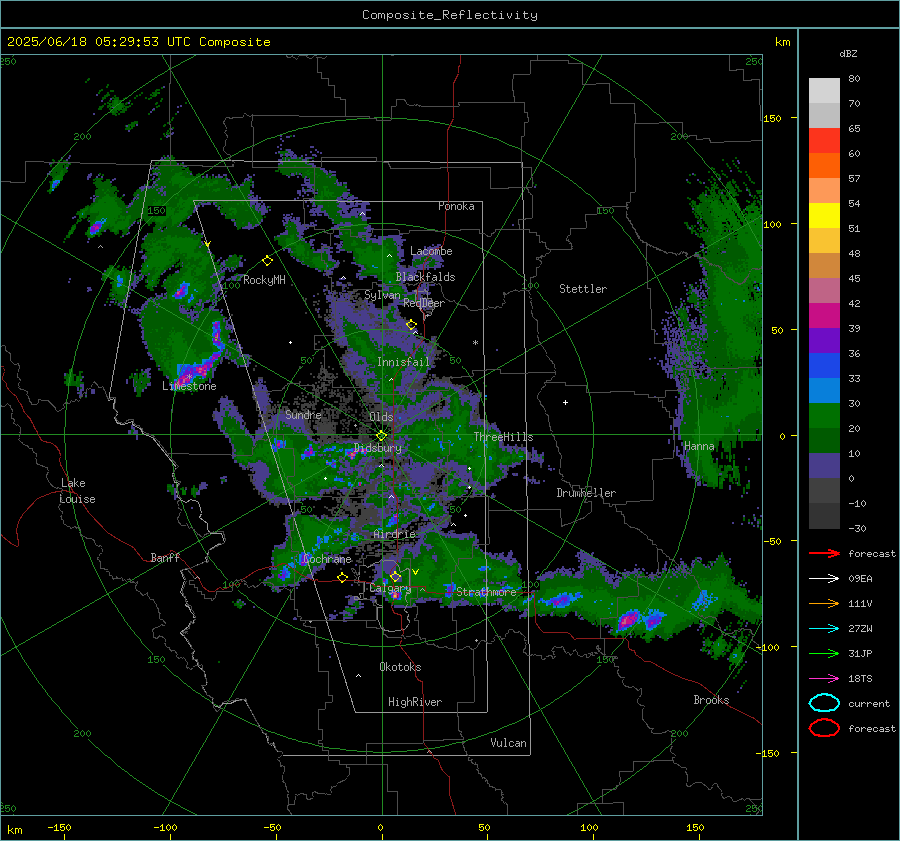Click the Lake Louise label
This screenshot has width=900, height=841.
(x=78, y=491)
